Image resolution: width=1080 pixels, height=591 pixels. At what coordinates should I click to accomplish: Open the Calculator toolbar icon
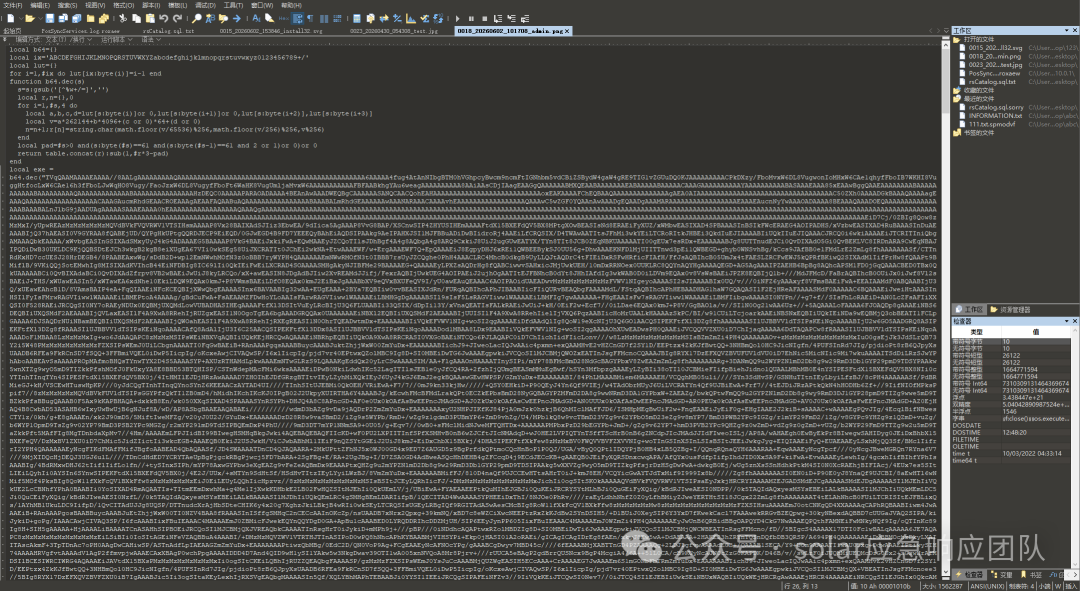pos(357,19)
